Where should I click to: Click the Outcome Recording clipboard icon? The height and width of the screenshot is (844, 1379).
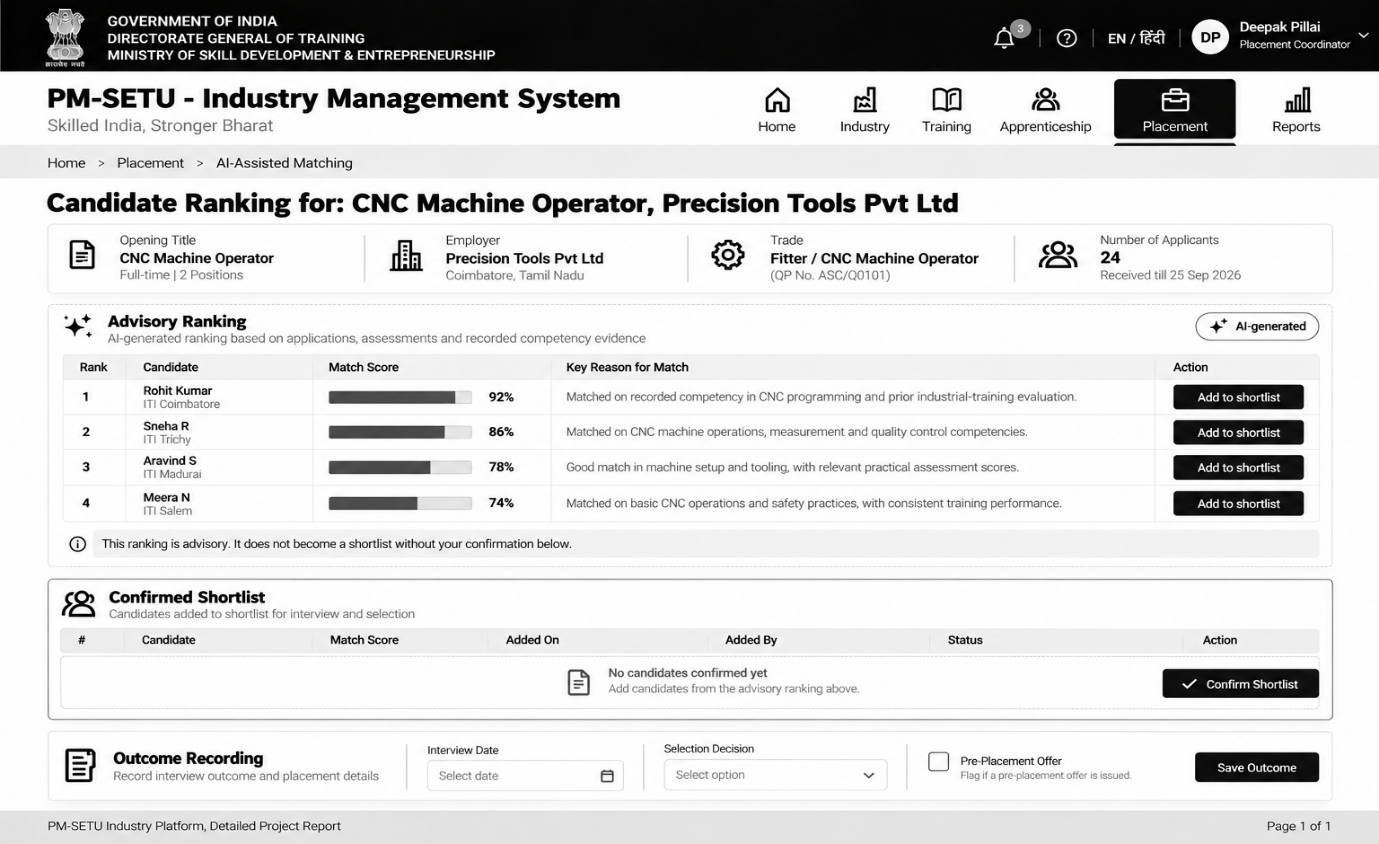coord(80,765)
